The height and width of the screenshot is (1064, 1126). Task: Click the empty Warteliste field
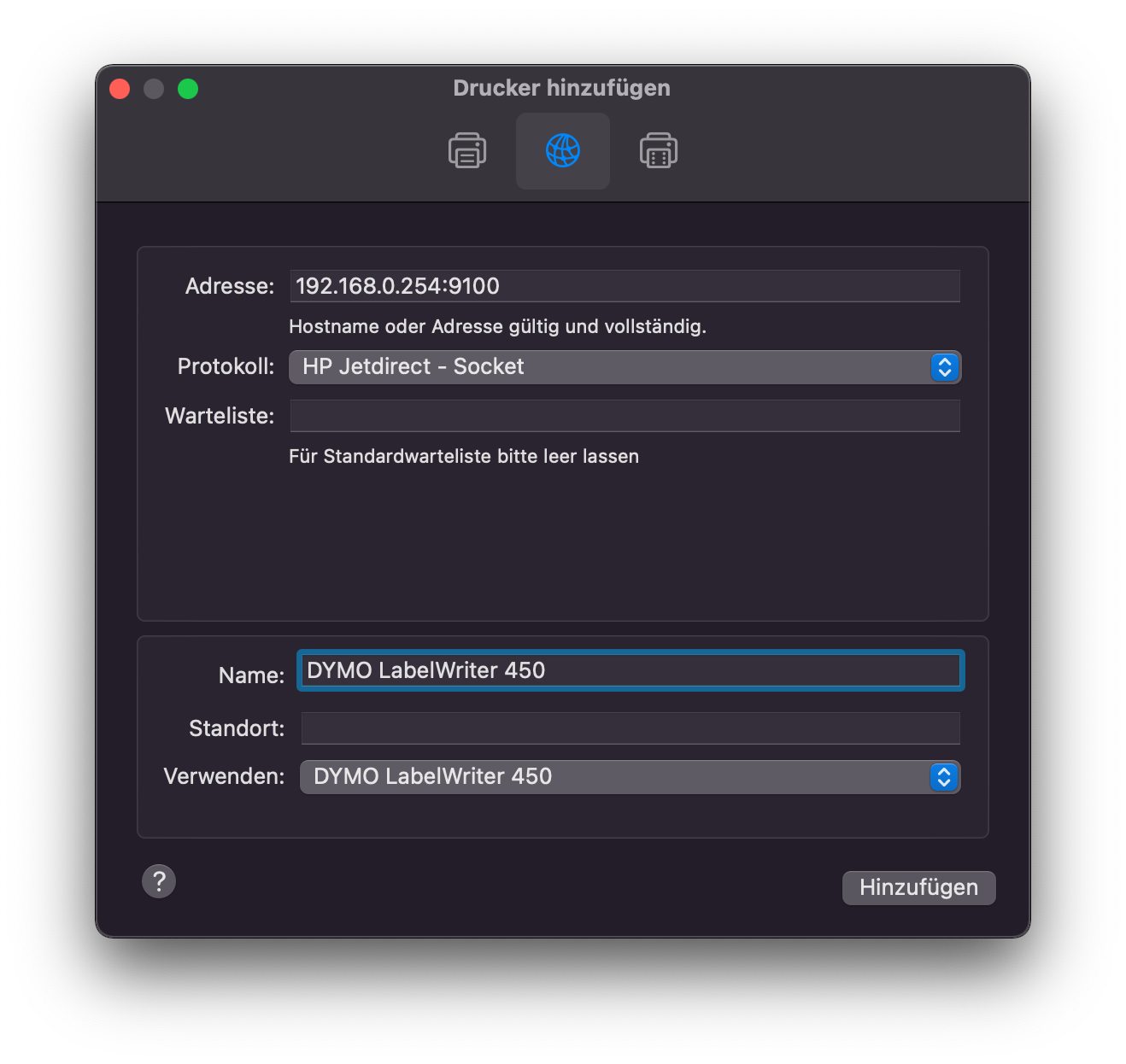625,416
